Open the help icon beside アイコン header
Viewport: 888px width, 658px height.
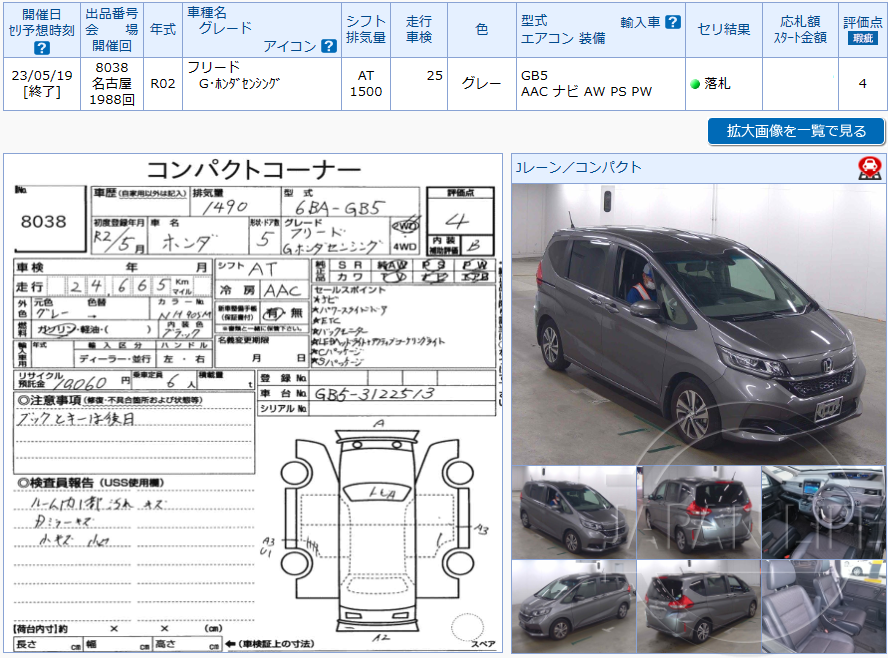point(331,44)
